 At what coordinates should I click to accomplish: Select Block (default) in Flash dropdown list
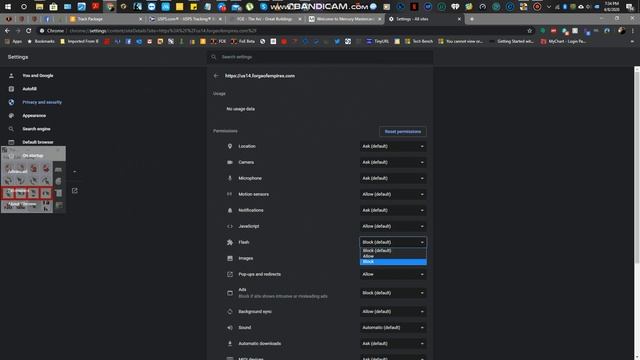pos(393,251)
